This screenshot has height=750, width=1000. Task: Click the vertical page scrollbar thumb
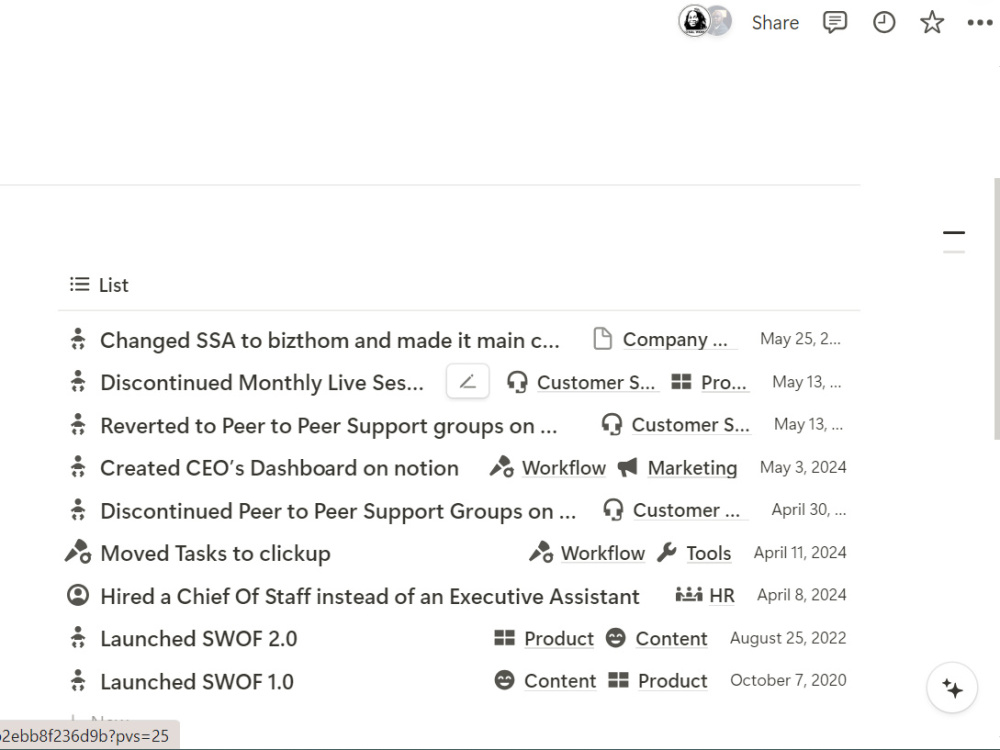[997, 309]
